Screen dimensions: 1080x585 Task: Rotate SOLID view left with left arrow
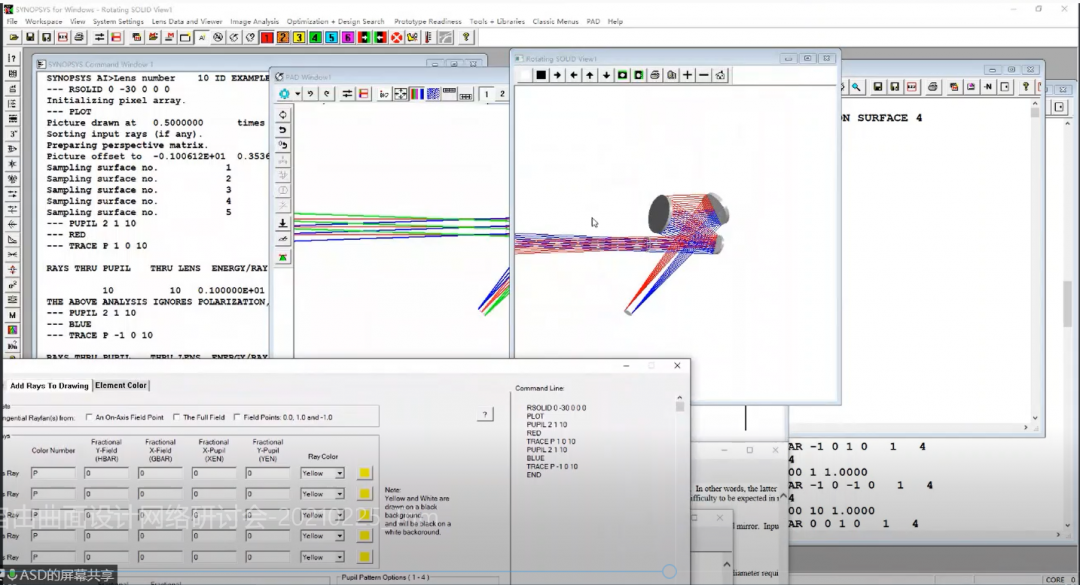(574, 75)
